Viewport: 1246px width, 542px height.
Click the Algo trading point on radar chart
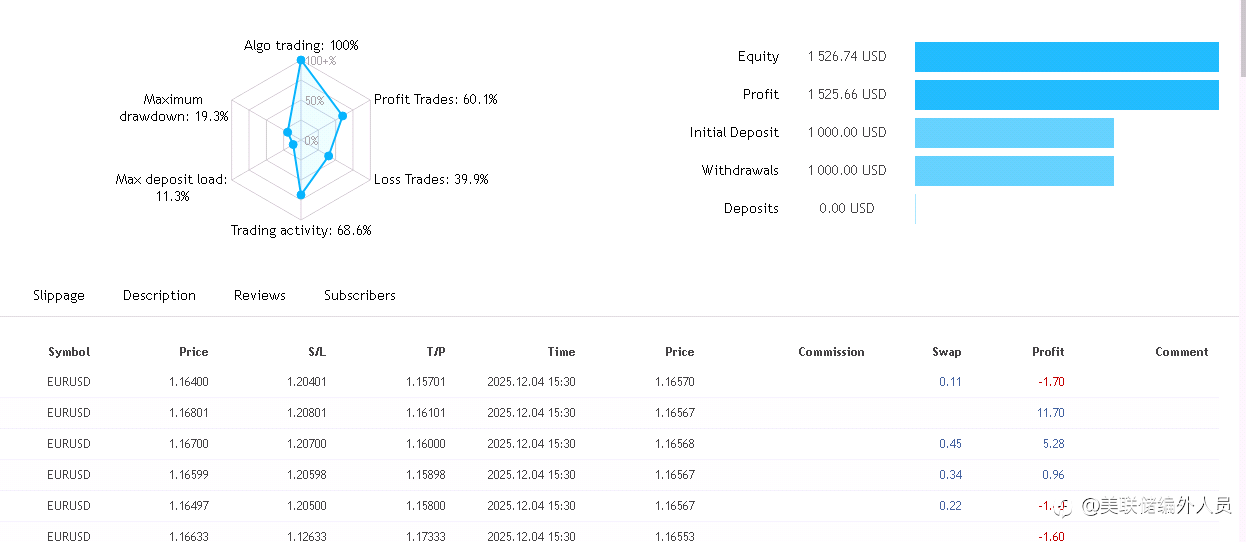tap(300, 60)
